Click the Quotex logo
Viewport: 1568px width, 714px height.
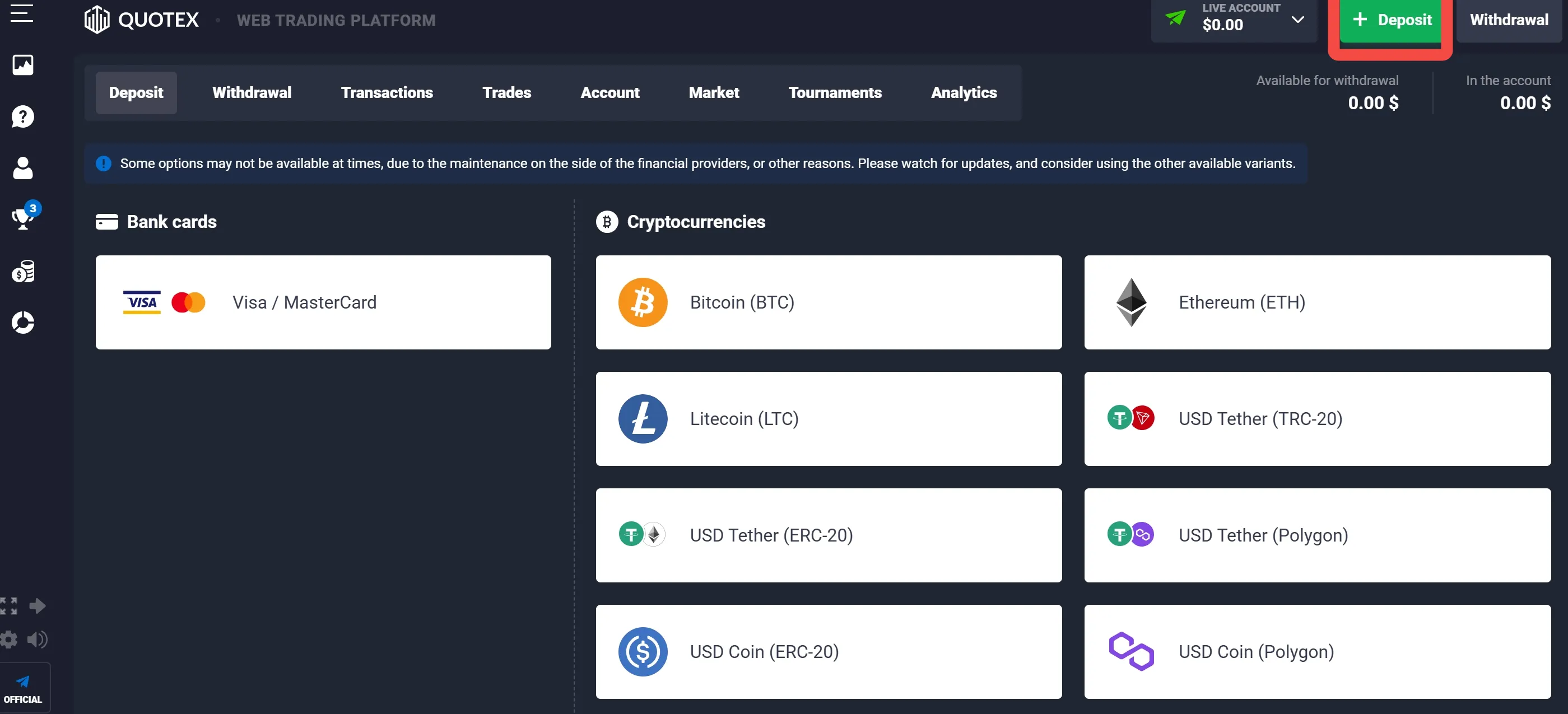(x=141, y=20)
